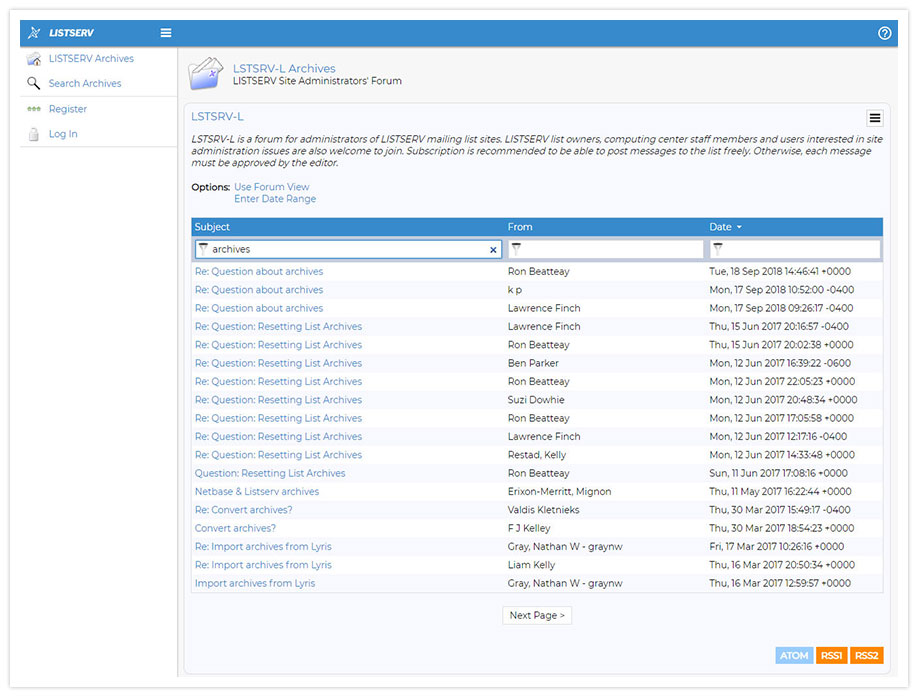Screen dimensions: 918x697
Task: Open original Question: Resetting List Archives post
Action: (270, 473)
